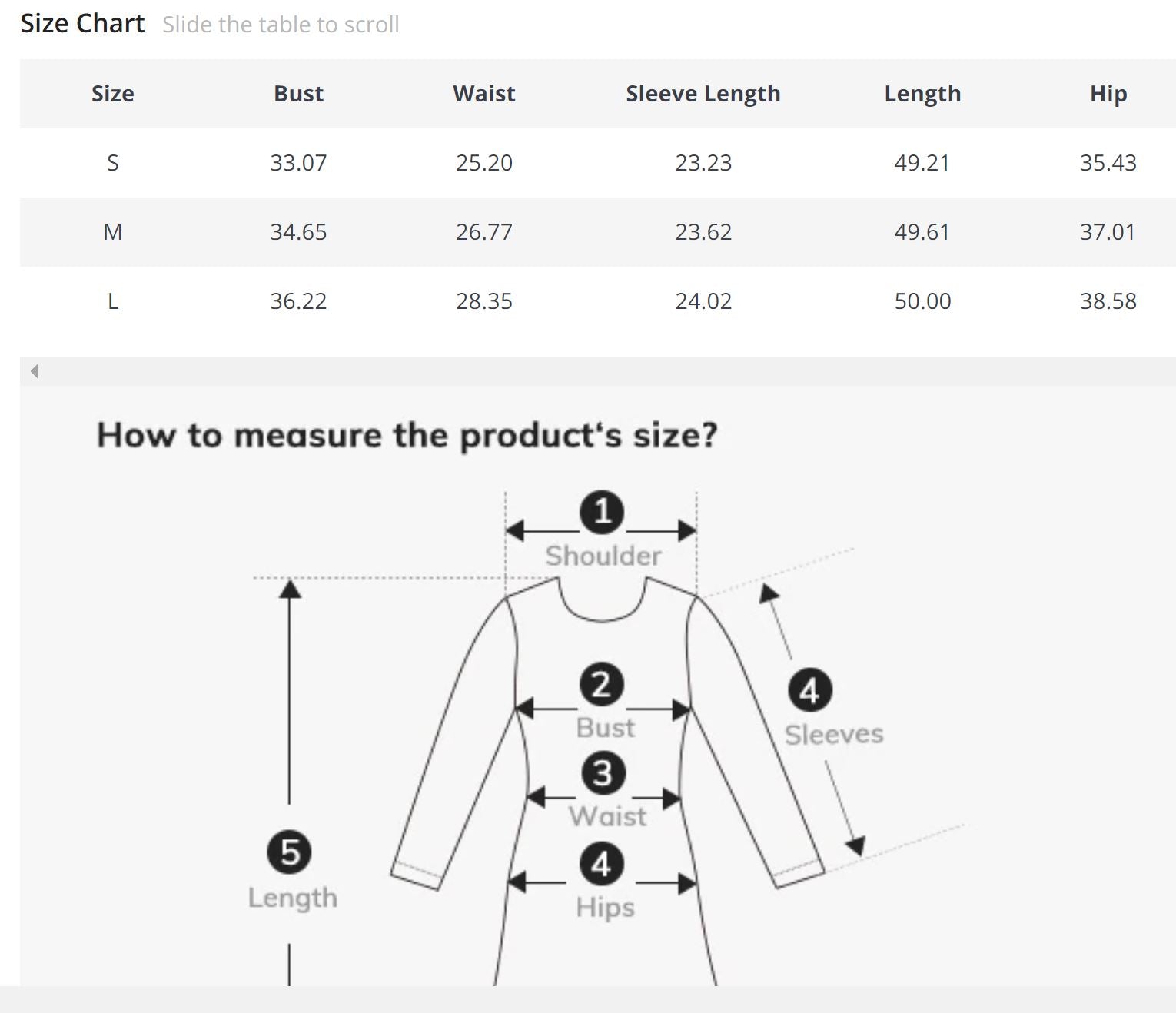Click the Sleeve Length column header
This screenshot has height=1013, width=1176.
click(x=703, y=94)
